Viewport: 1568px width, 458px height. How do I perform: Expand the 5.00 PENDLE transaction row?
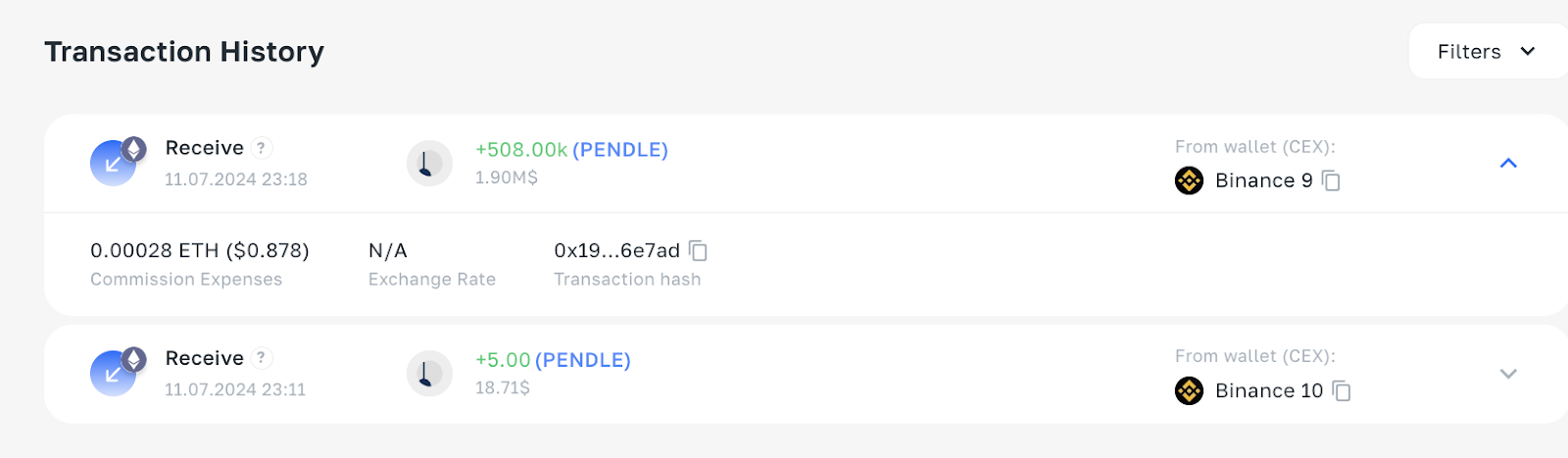pyautogui.click(x=1508, y=374)
